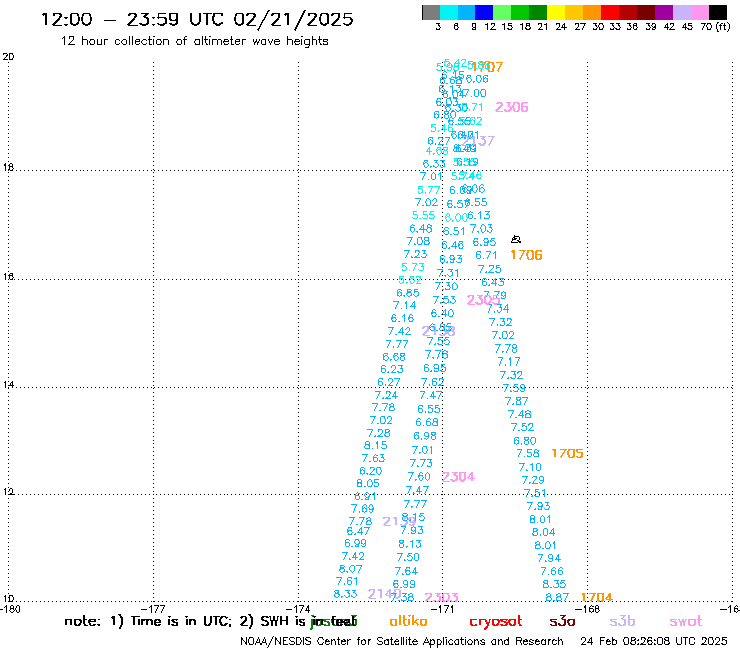Pick the pink swatch beside the black one
This screenshot has width=740, height=650.
[x=699, y=12]
